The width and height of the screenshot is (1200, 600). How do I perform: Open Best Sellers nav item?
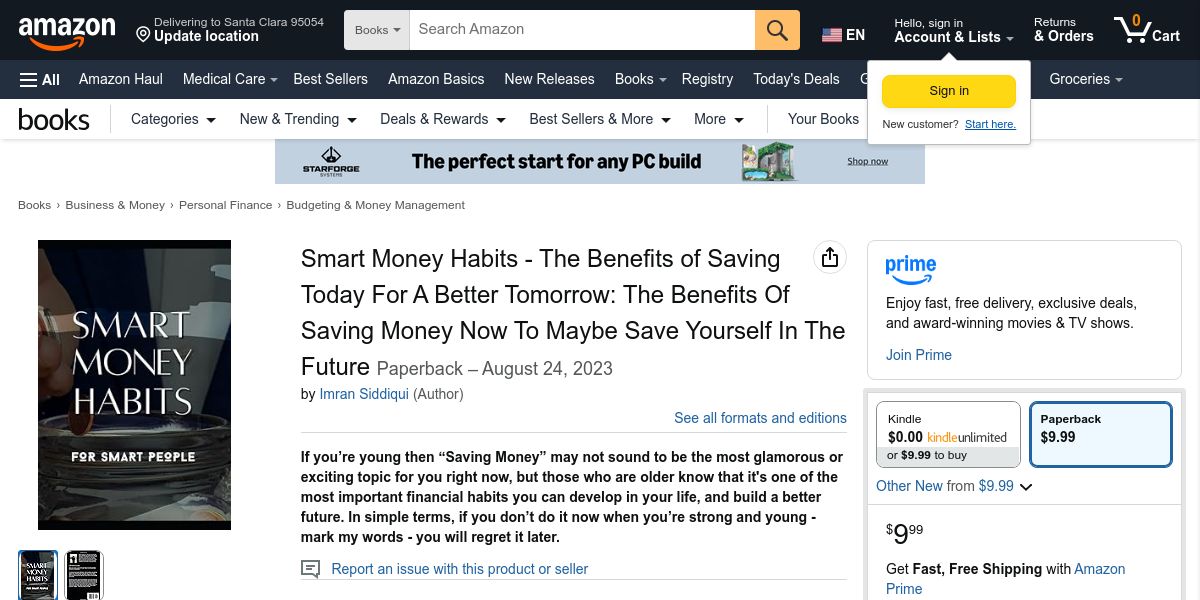330,79
